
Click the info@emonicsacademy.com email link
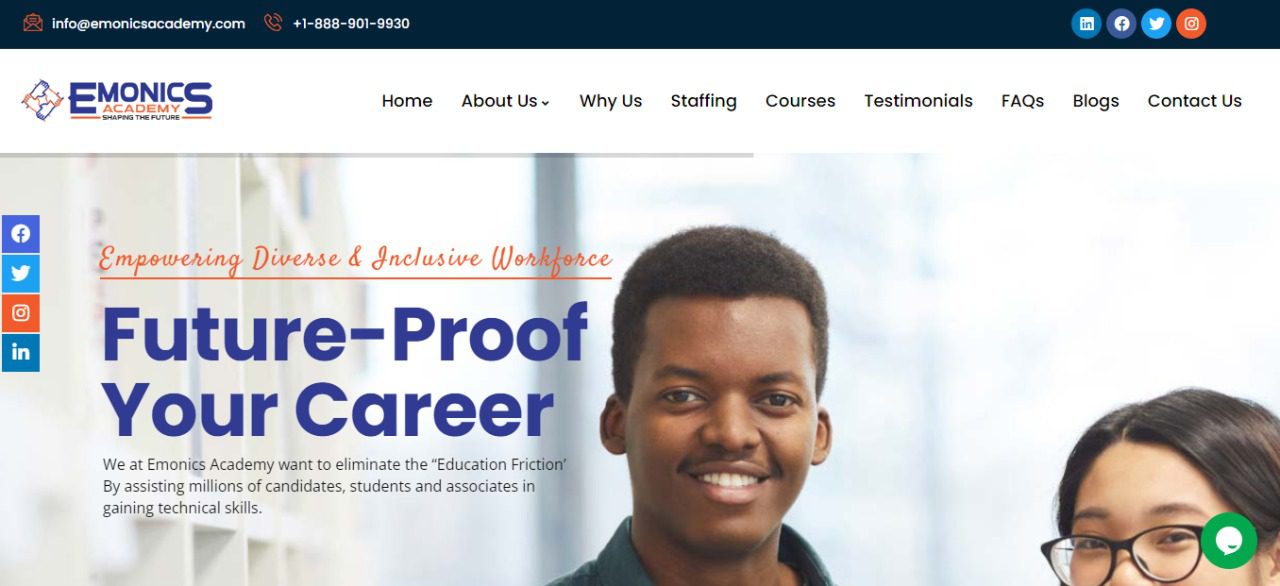pos(148,23)
